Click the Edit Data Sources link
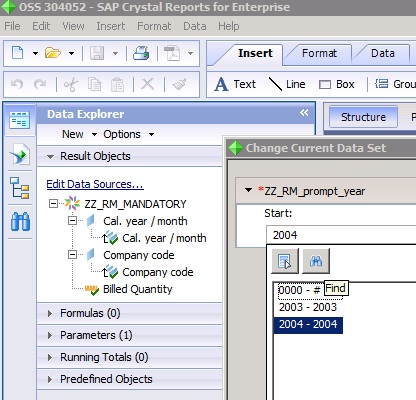 coord(95,184)
